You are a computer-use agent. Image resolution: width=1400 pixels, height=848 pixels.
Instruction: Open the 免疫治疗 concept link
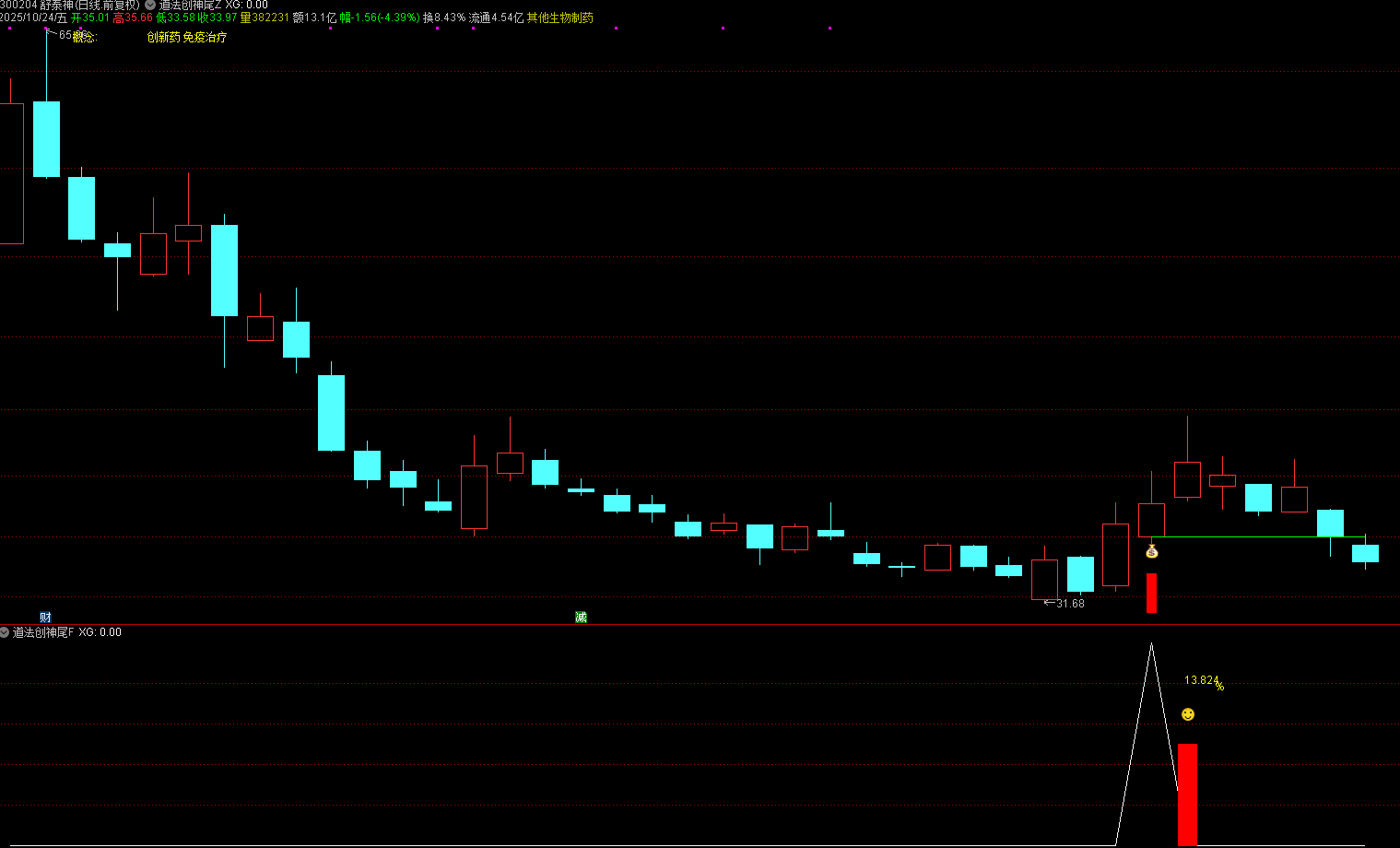click(205, 38)
